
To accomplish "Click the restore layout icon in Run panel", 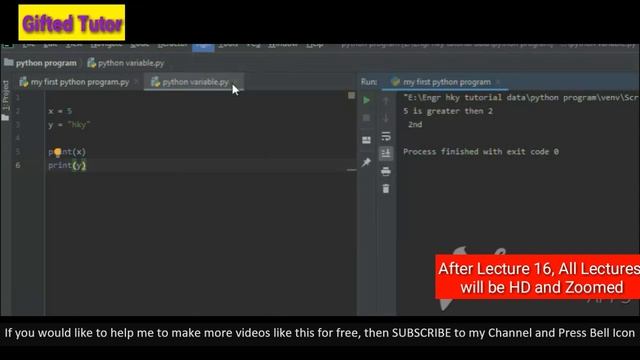I will tap(366, 140).
